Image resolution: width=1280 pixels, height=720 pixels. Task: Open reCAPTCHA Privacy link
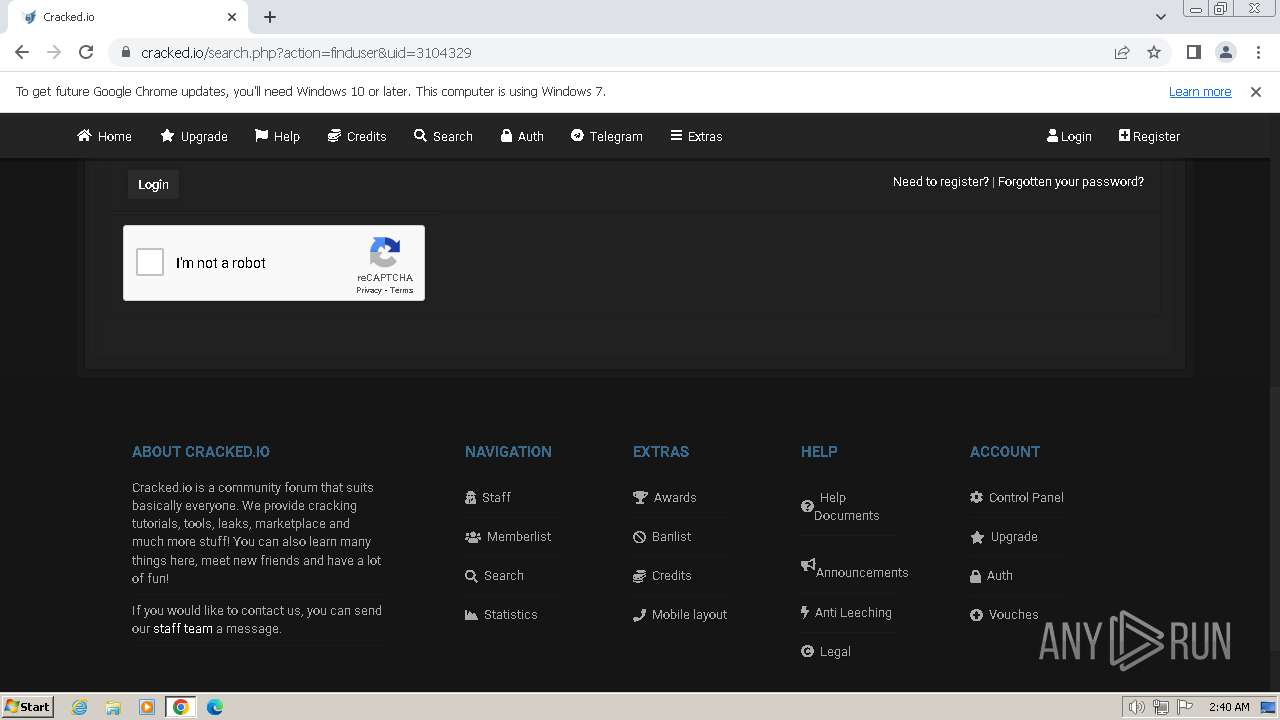coord(369,290)
